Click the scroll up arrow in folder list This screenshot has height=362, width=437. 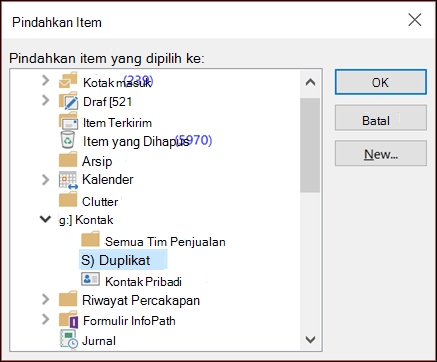tap(310, 82)
